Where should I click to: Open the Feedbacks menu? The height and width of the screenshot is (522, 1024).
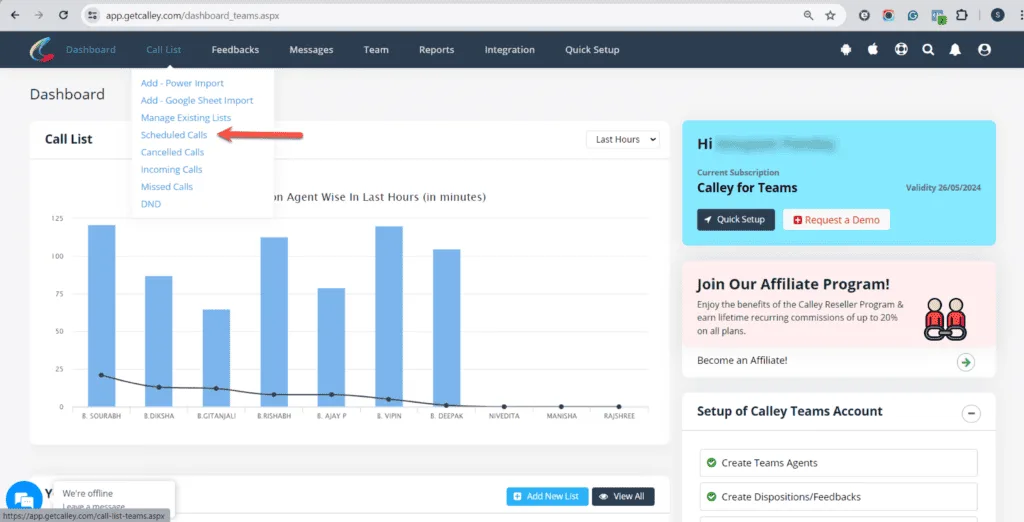point(235,50)
